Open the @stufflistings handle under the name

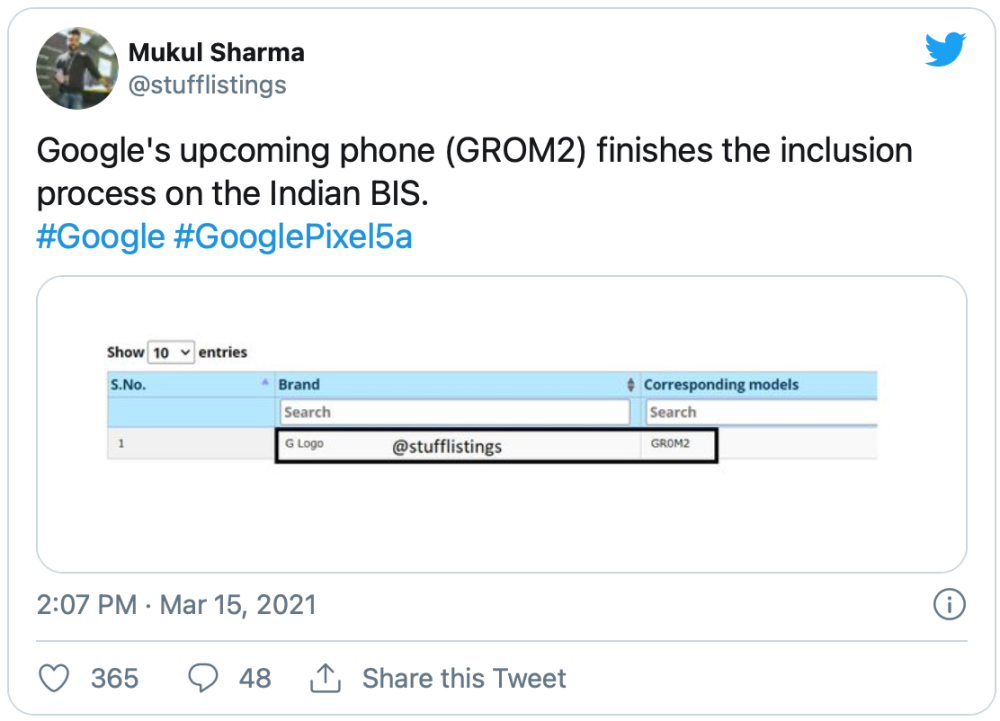point(207,85)
